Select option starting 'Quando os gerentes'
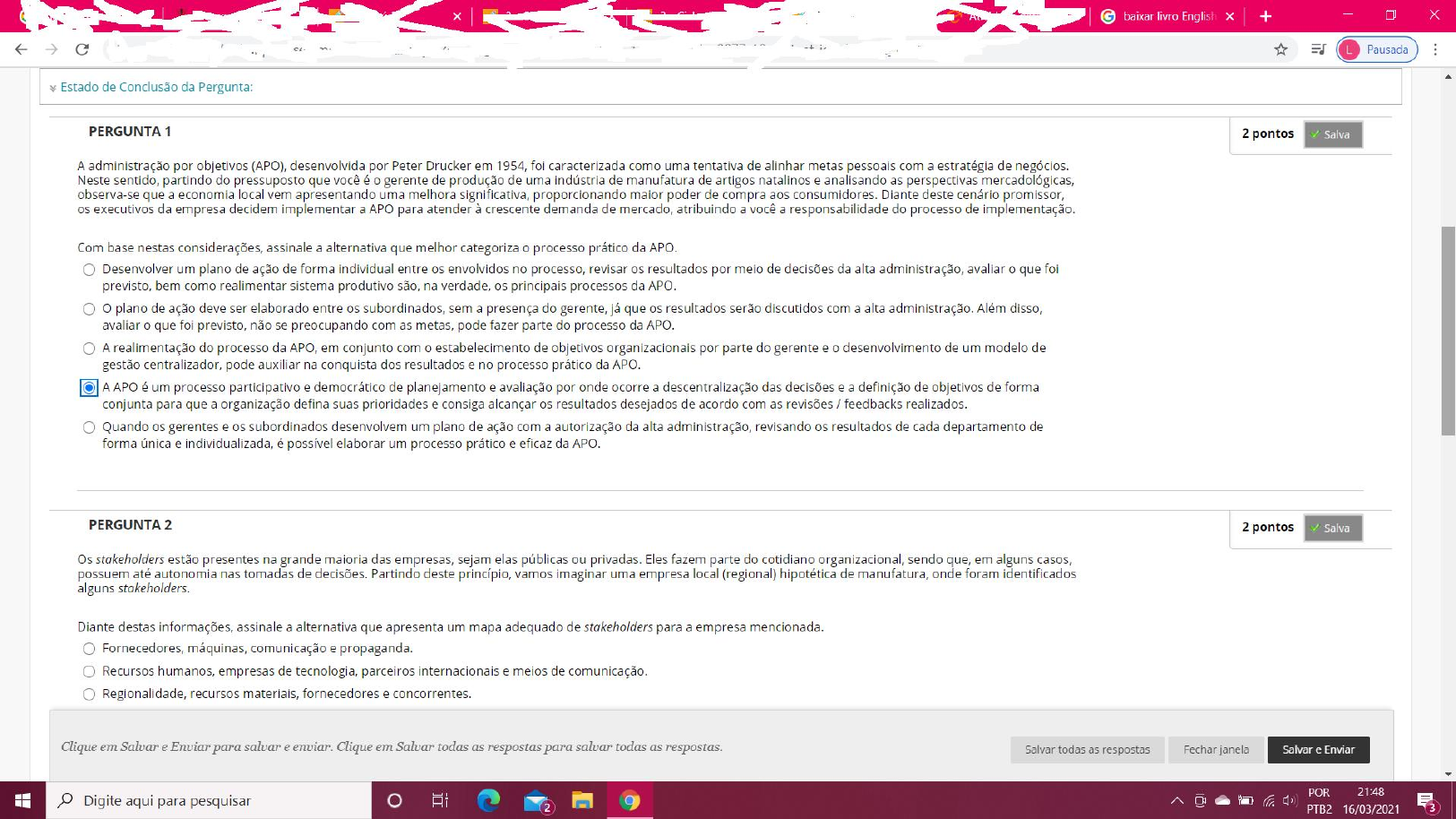The image size is (1456, 819). click(89, 427)
